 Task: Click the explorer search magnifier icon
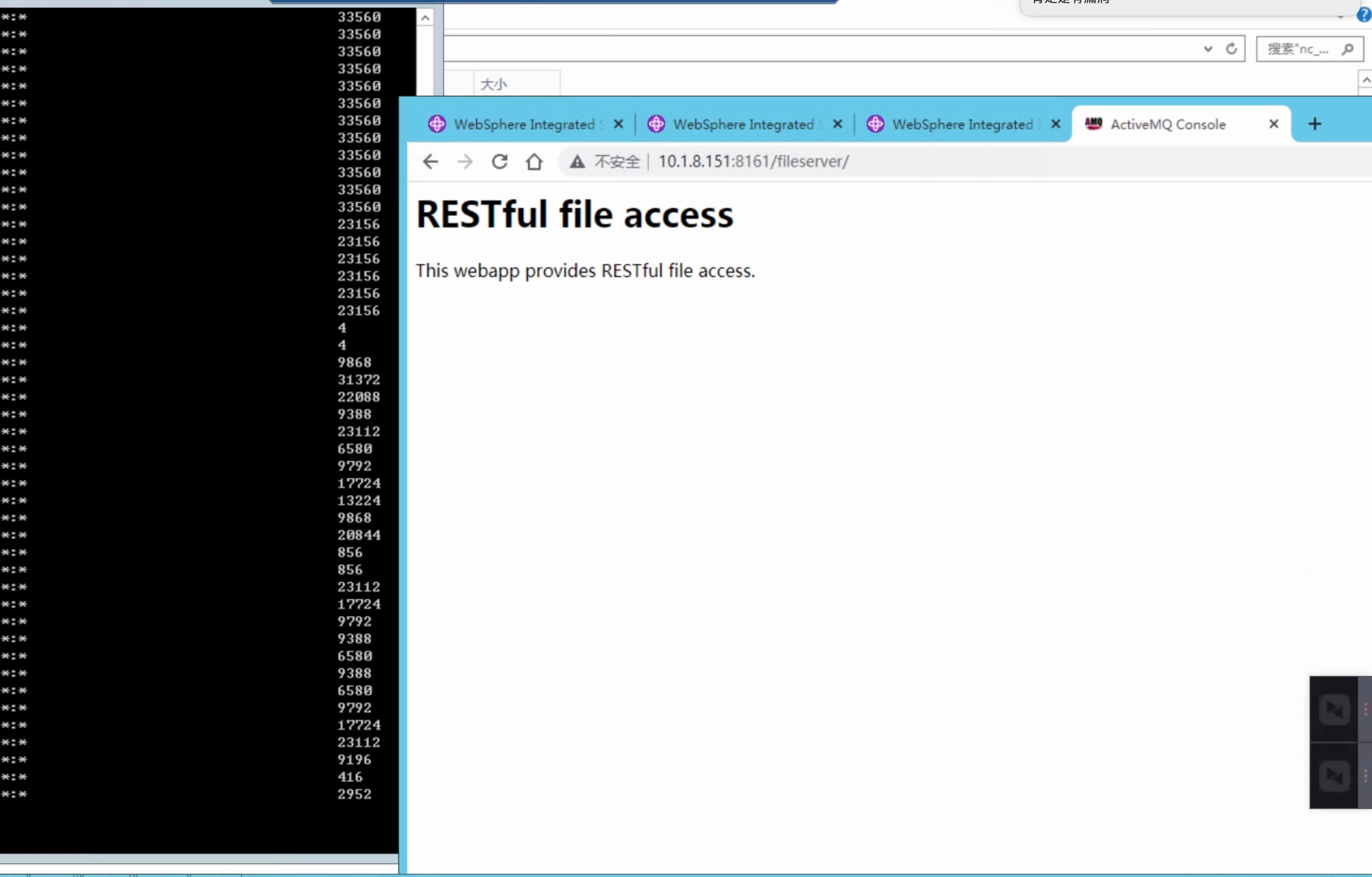point(1347,49)
